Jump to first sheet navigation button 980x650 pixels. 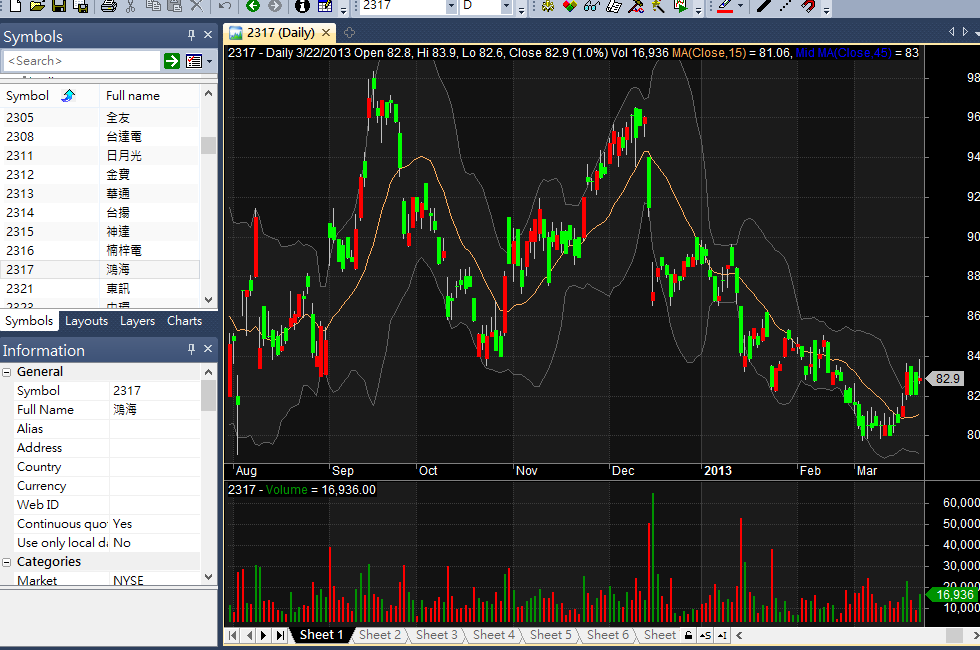click(x=232, y=635)
